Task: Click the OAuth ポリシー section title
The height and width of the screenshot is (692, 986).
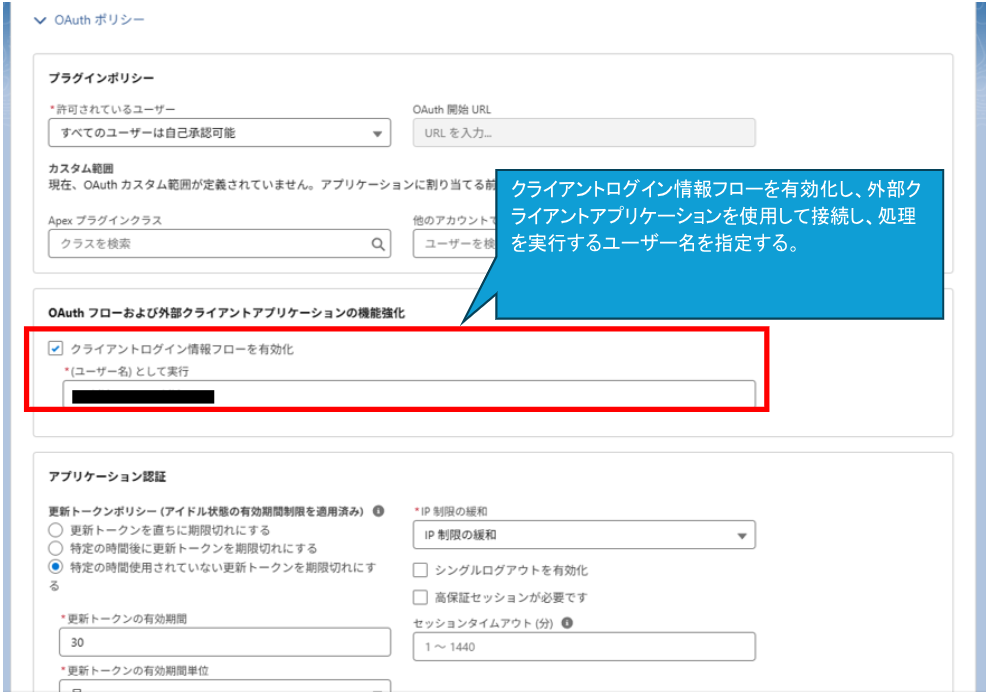Action: click(x=99, y=20)
